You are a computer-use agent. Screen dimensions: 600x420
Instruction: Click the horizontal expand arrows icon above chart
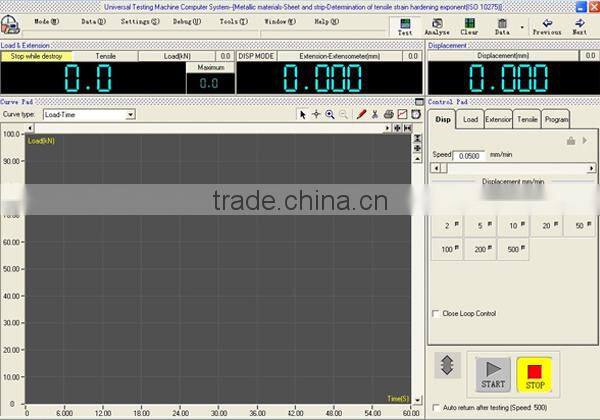pos(397,128)
